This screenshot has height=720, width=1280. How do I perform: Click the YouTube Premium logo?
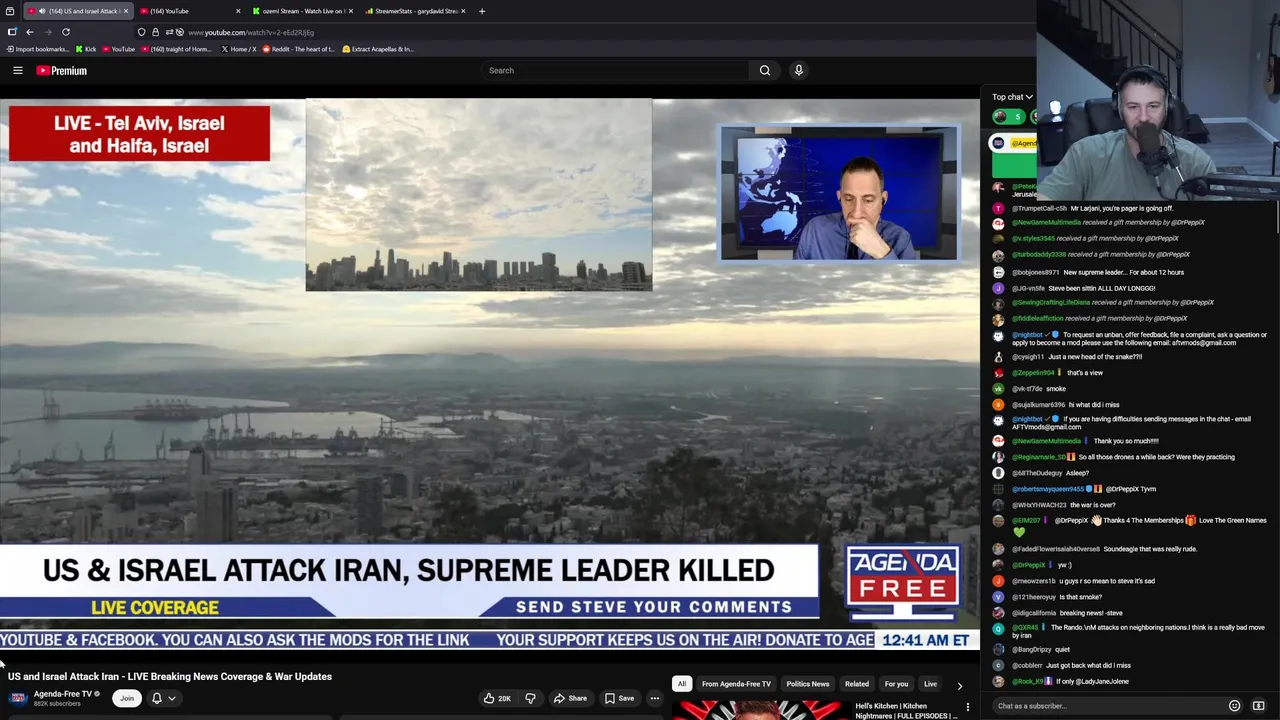point(62,70)
